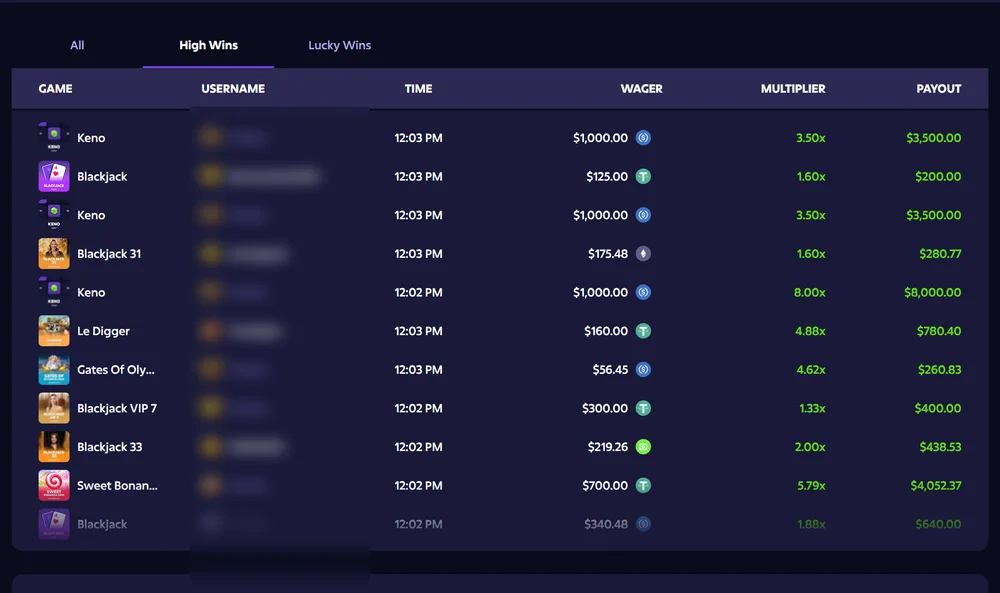Click the 4.62x multiplier value
1000x593 pixels.
[811, 370]
